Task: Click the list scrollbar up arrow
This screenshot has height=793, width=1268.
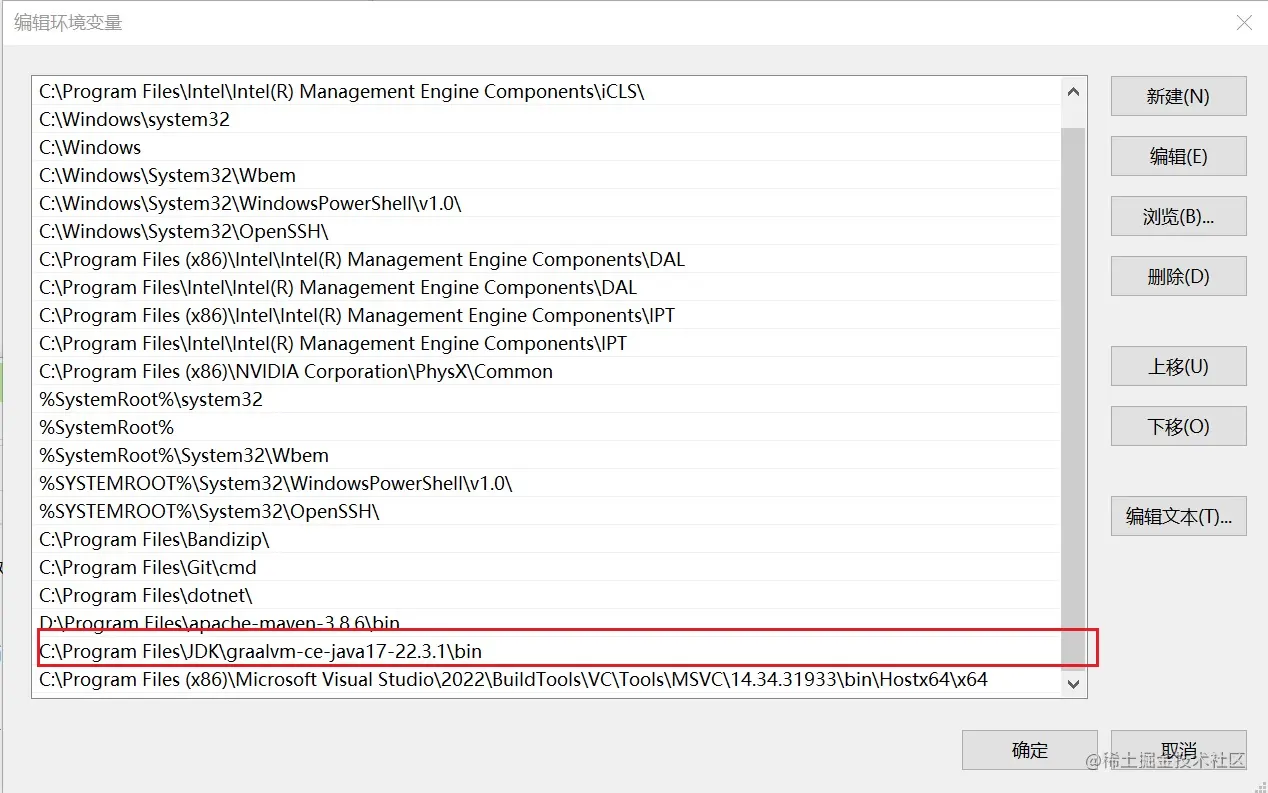Action: [x=1073, y=91]
